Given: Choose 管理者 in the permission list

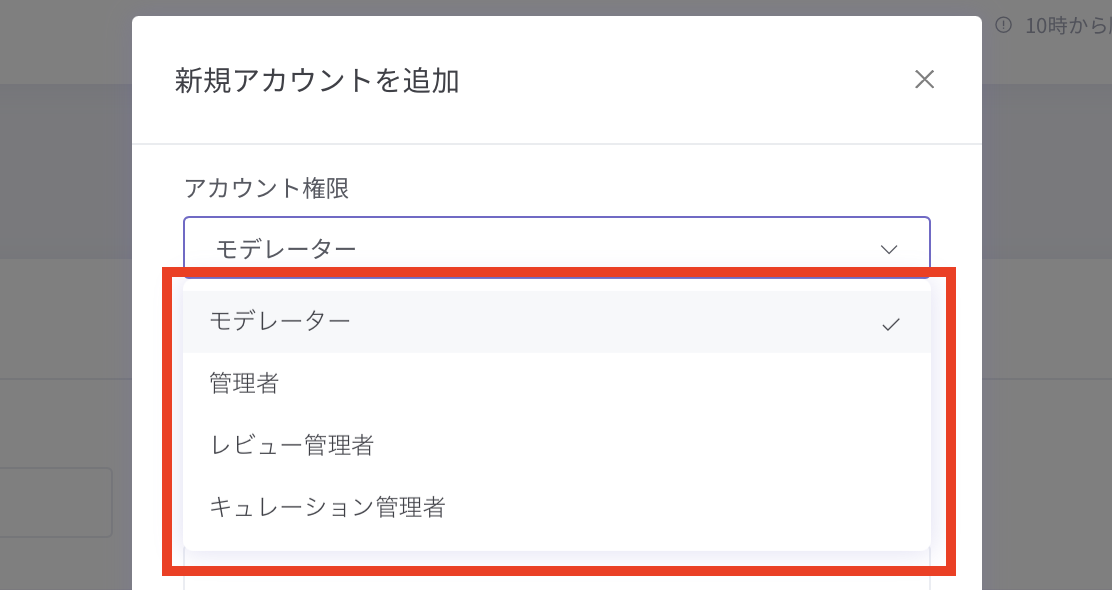Looking at the screenshot, I should 244,383.
